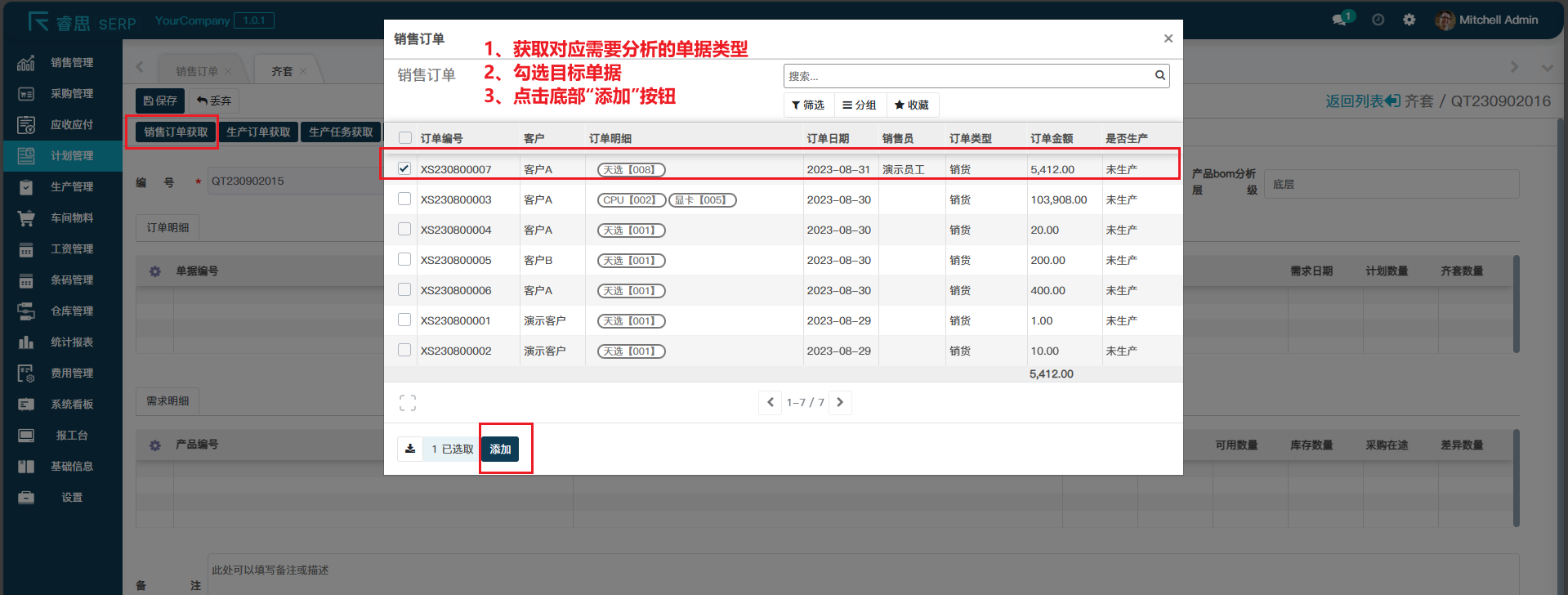Click the search magnifier icon in dialog

click(x=1159, y=76)
